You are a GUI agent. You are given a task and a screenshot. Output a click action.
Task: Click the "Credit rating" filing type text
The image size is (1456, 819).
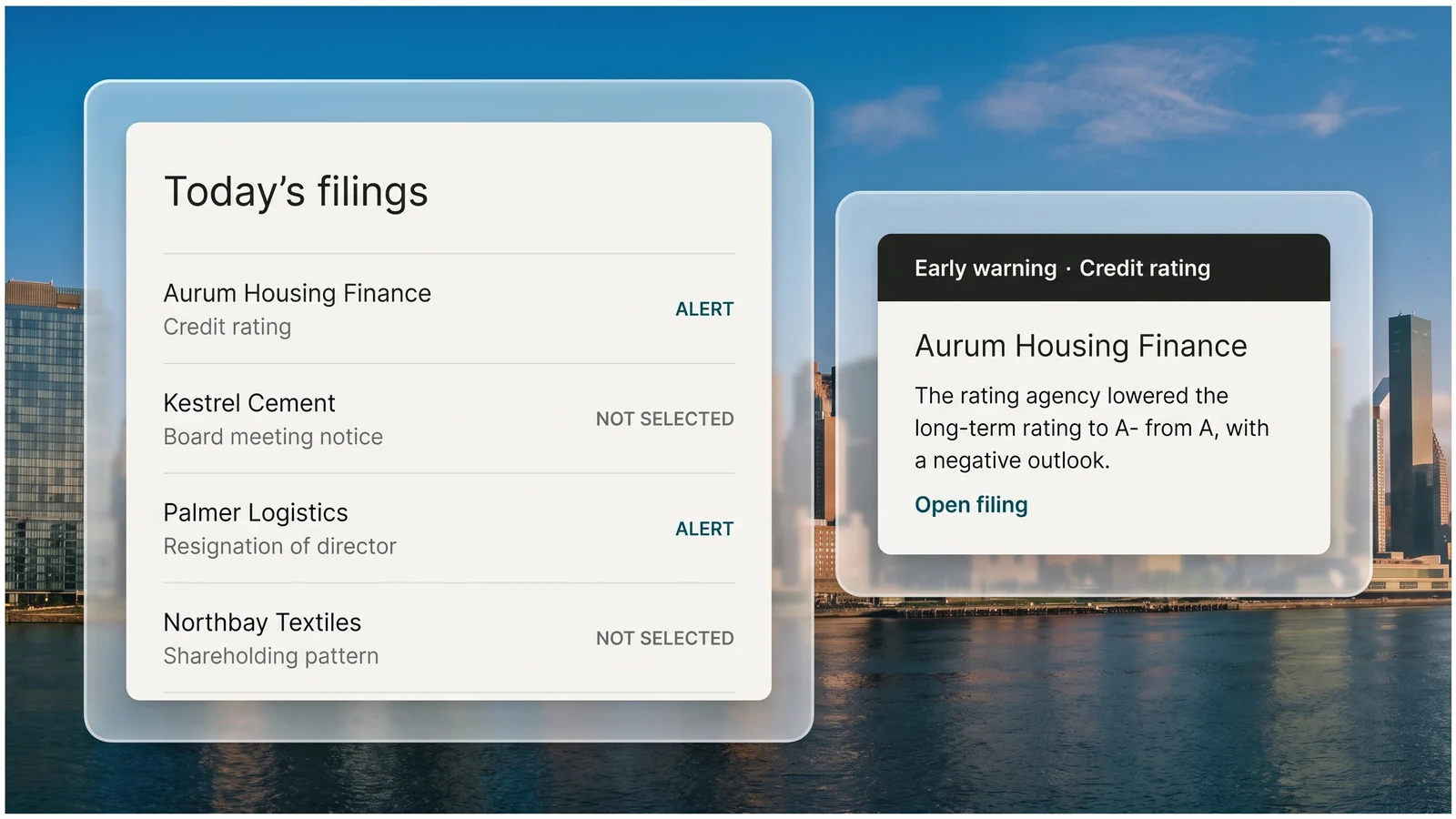227,327
